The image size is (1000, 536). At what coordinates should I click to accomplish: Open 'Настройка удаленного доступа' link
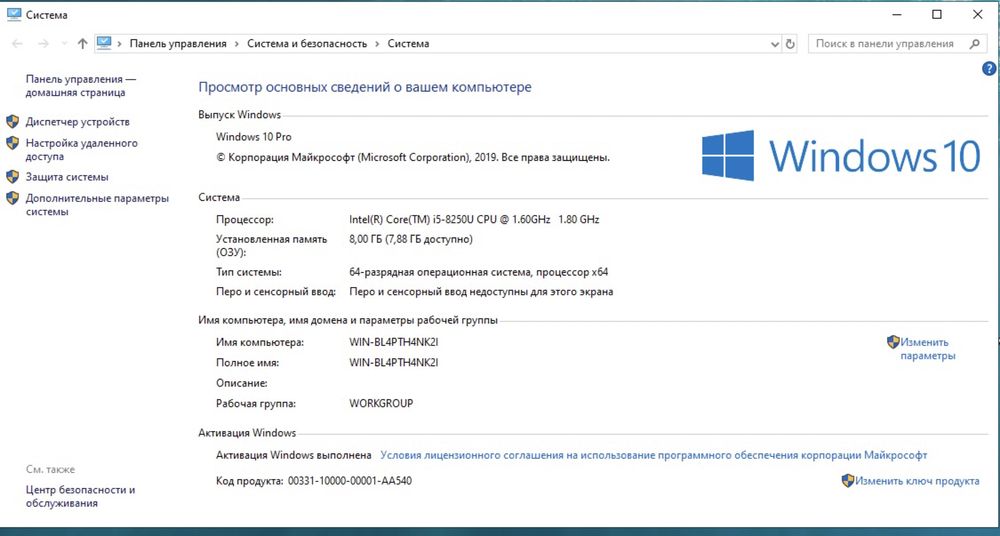pyautogui.click(x=82, y=149)
